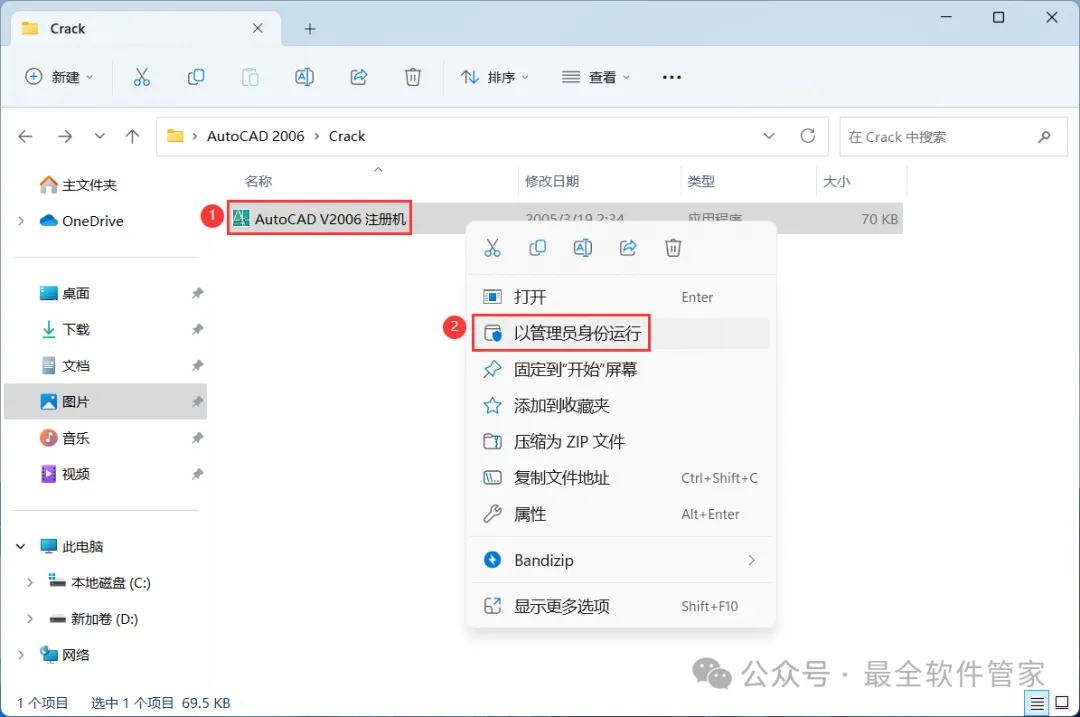Screen dimensions: 1080x717
Task: Open the 排序 (Sort) dropdown
Action: 495,77
